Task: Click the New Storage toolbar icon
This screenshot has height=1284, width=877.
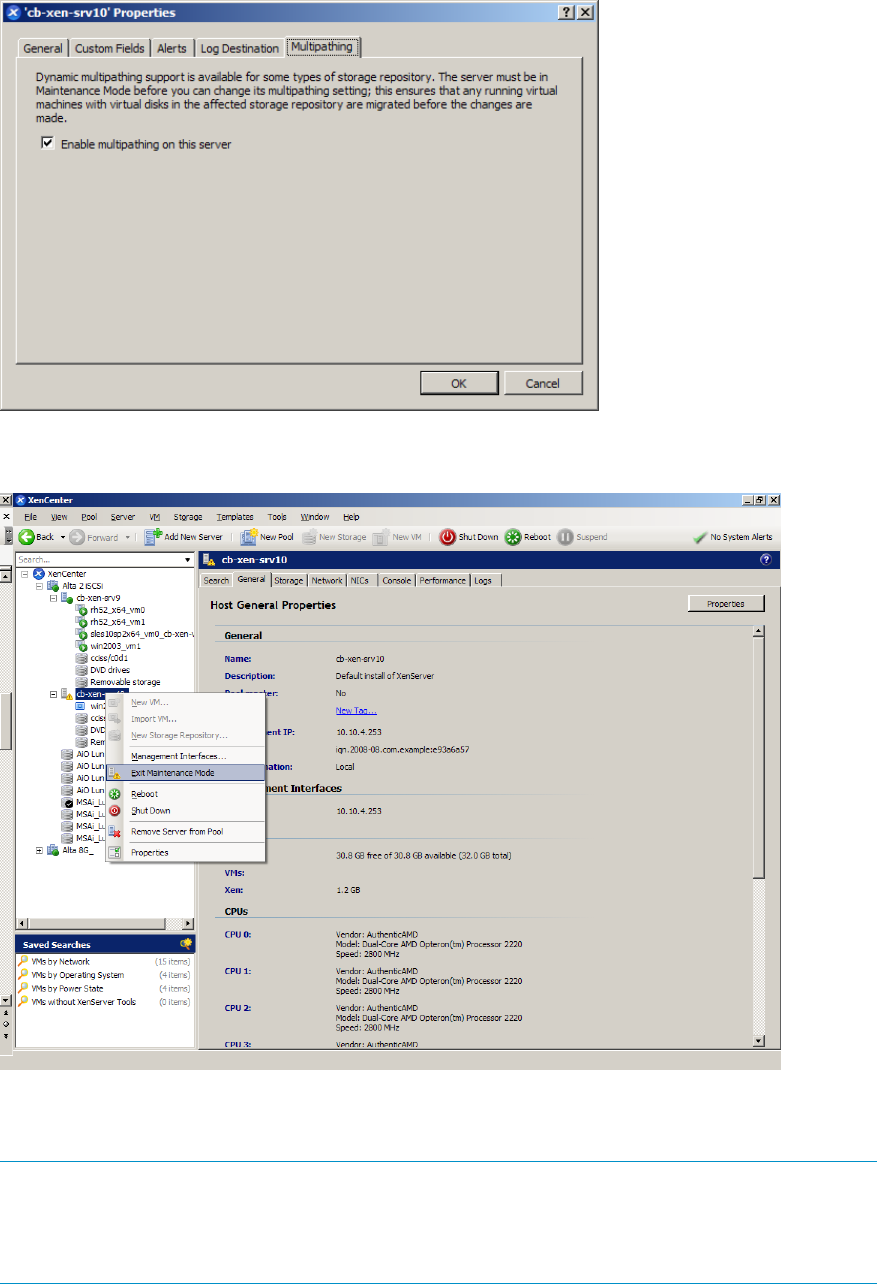Action: 310,537
